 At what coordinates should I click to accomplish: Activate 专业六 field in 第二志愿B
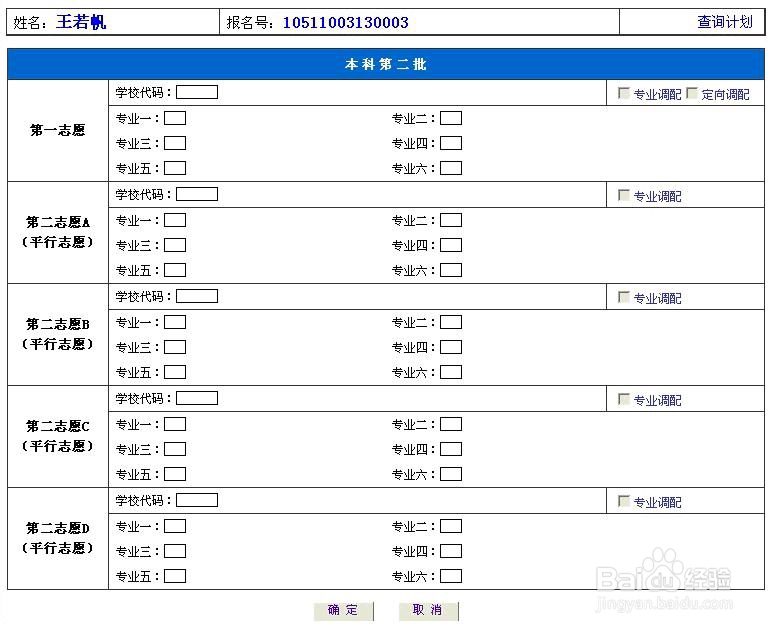coord(451,372)
